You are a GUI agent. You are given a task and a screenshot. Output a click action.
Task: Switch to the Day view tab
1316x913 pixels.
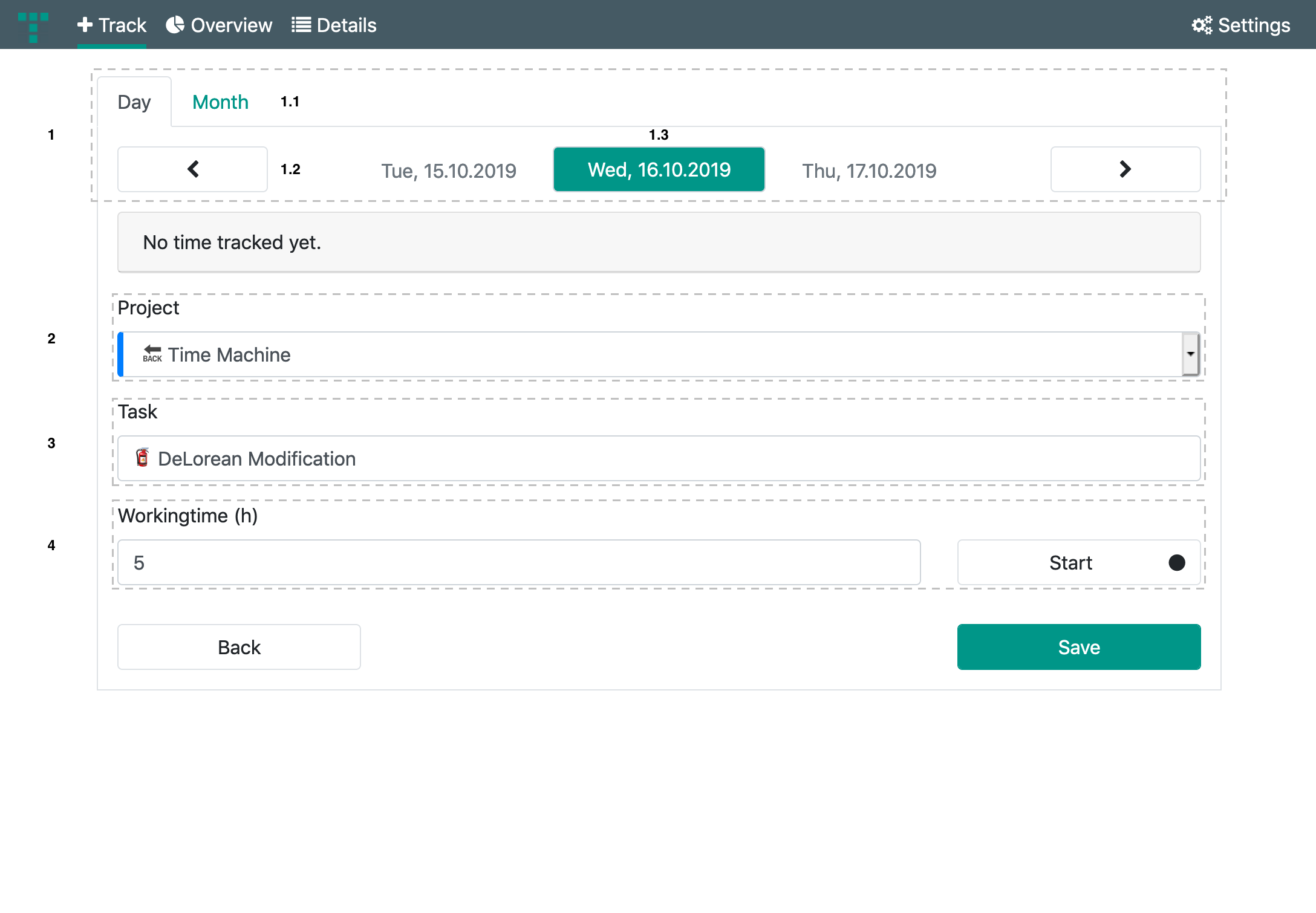tap(135, 102)
